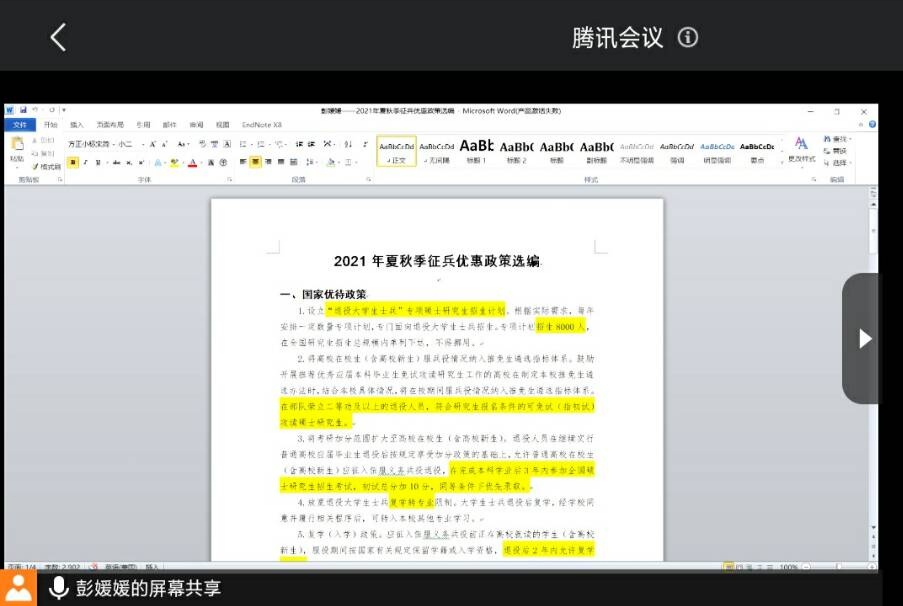
Task: Click the Word Help question mark icon
Action: pos(872,124)
